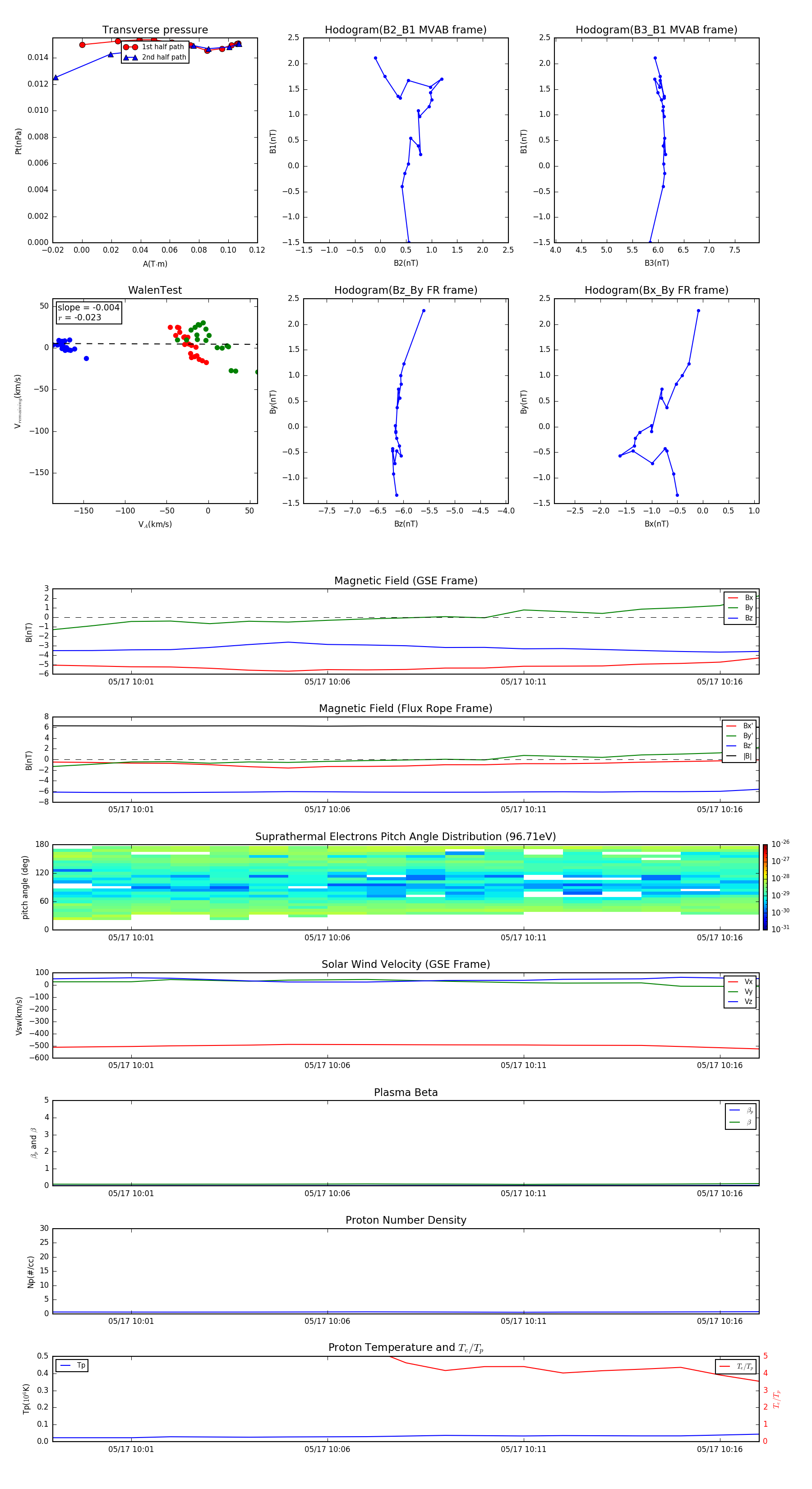Click 'Hodogram(B3_B1 MVAB frame)' title

click(x=656, y=30)
